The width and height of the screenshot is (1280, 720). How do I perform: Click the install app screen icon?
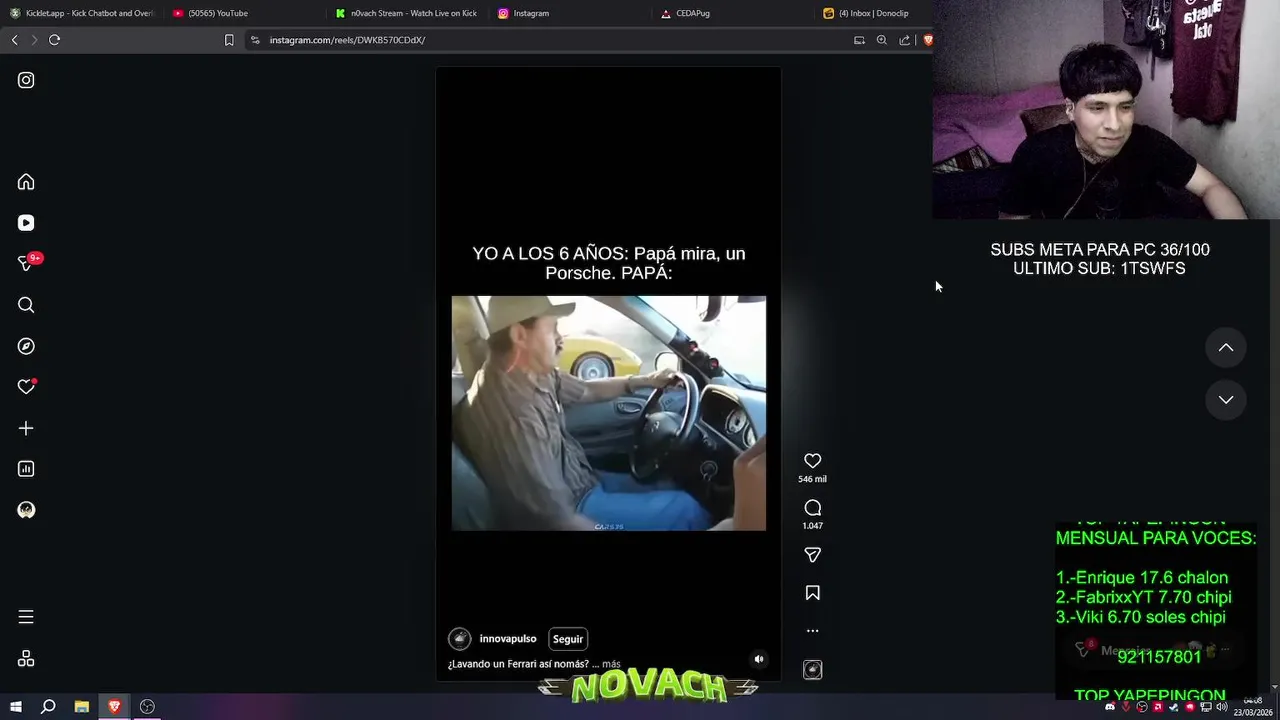tap(859, 40)
